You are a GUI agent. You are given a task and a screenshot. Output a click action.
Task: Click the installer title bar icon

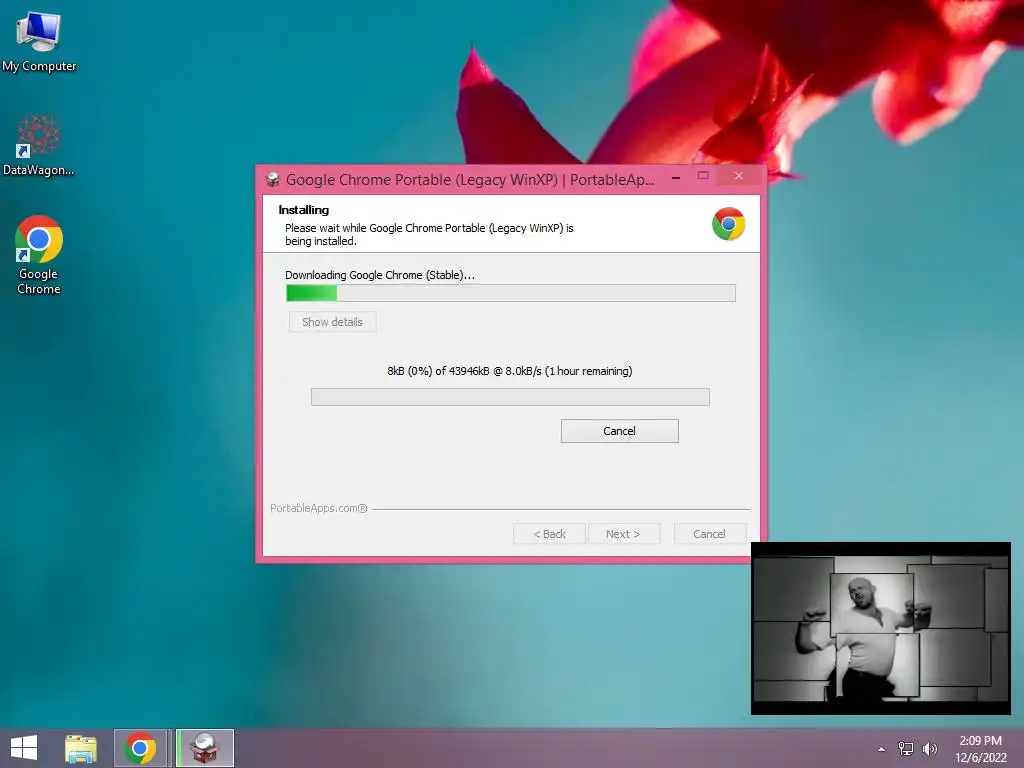click(x=273, y=180)
